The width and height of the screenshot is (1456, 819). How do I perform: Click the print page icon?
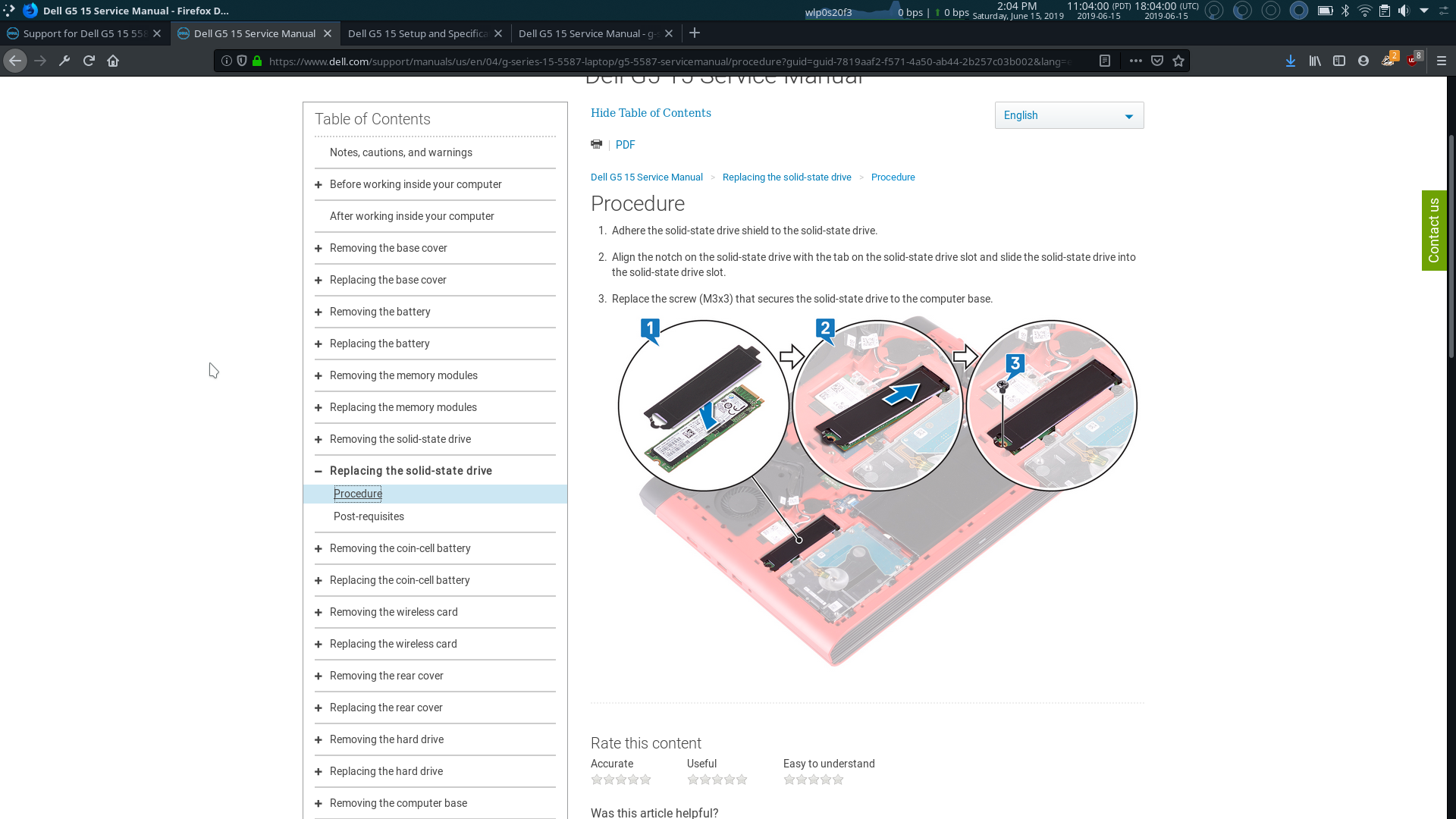(597, 144)
